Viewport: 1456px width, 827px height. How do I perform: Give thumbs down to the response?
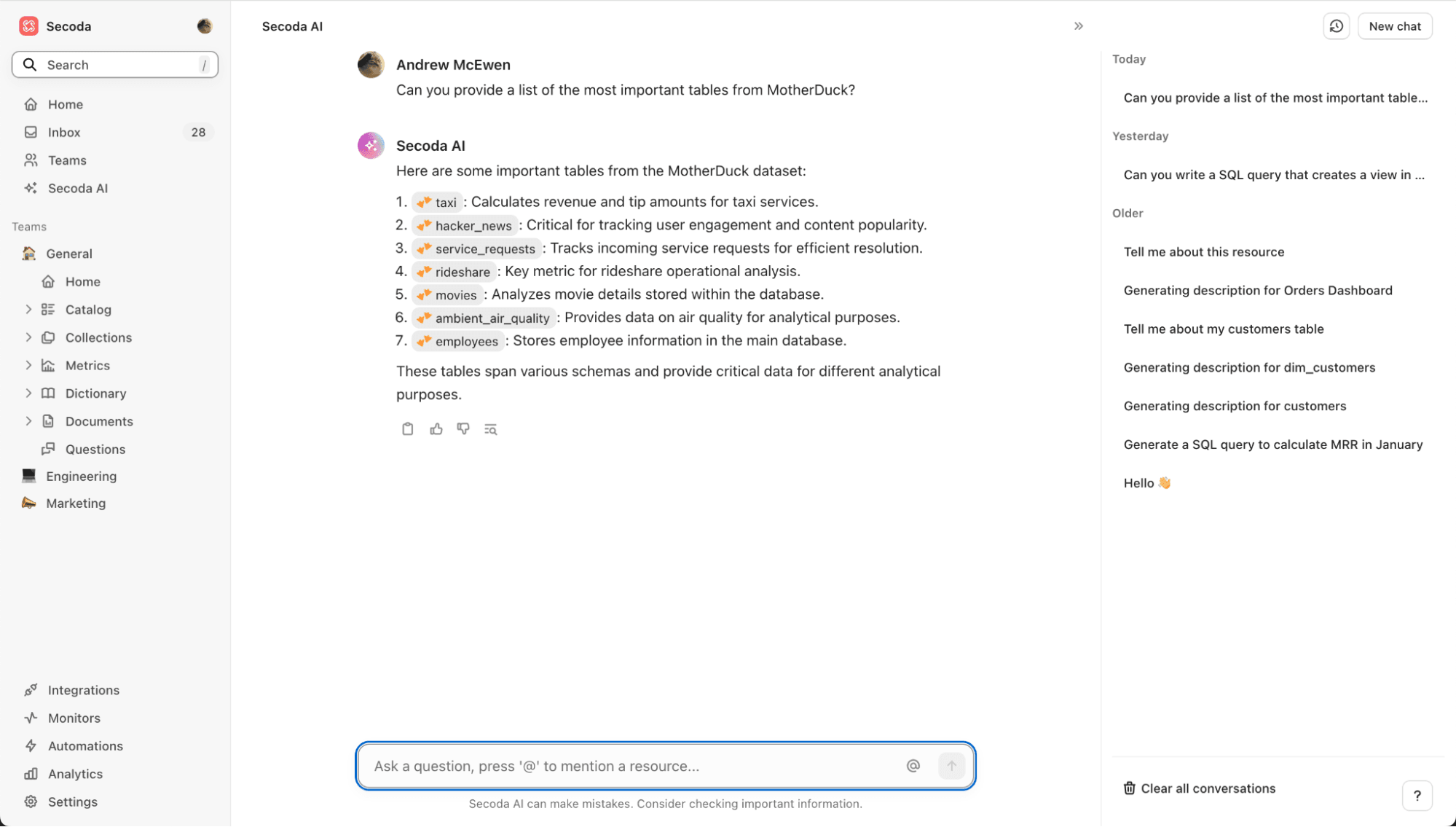(463, 429)
